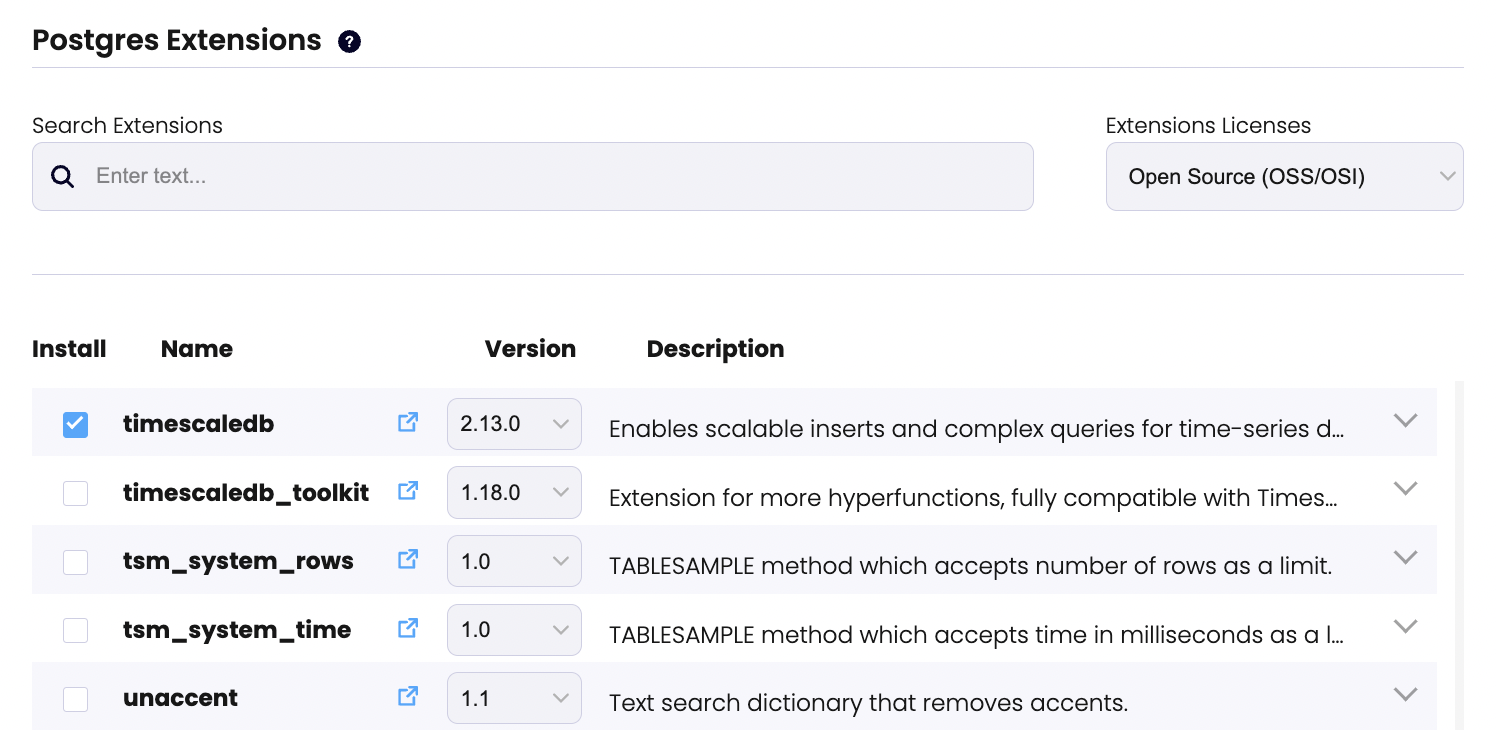Open the Extensions Licenses dropdown
The width and height of the screenshot is (1496, 730).
click(x=1284, y=176)
